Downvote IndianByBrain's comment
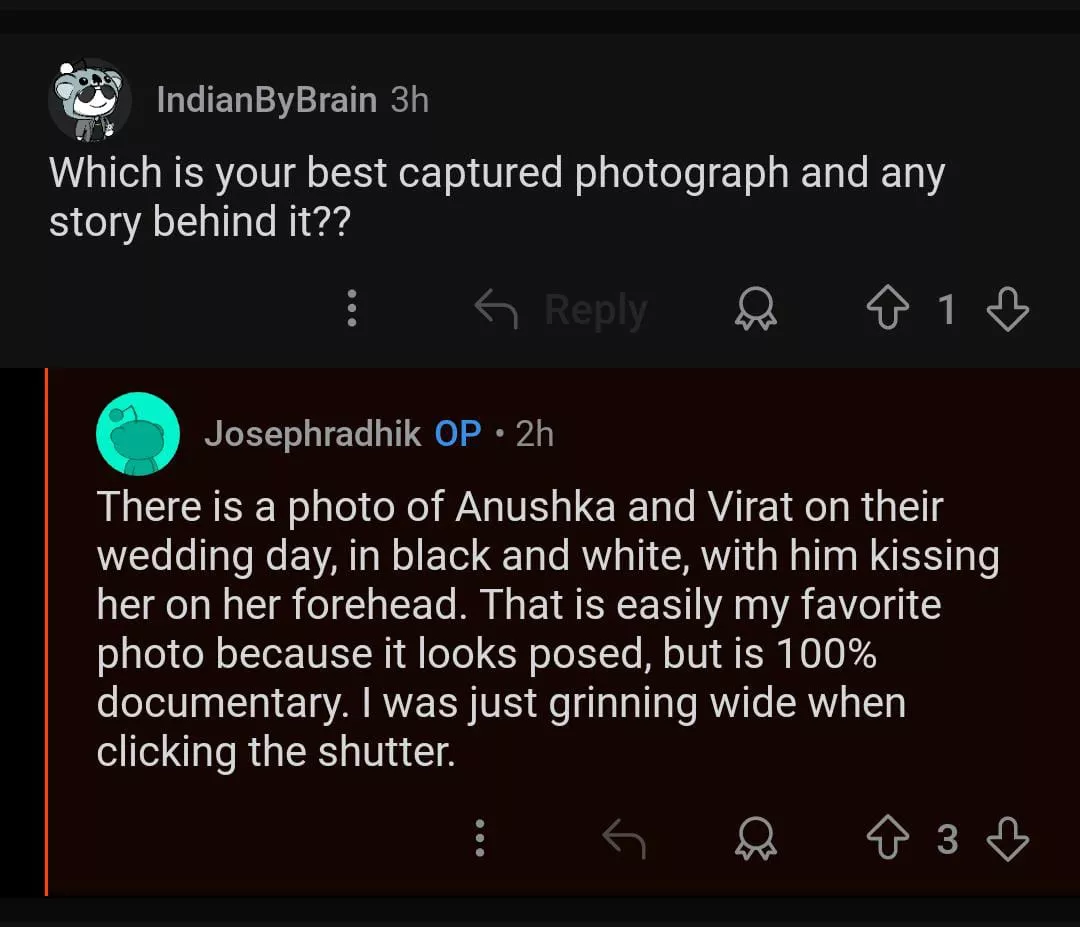The height and width of the screenshot is (927, 1080). coord(1007,310)
